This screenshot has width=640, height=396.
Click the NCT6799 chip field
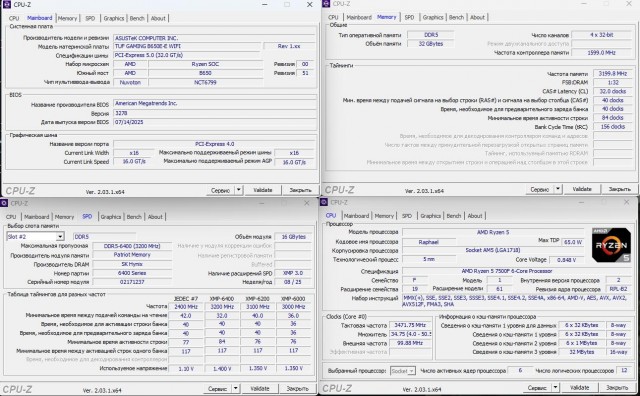pos(205,82)
